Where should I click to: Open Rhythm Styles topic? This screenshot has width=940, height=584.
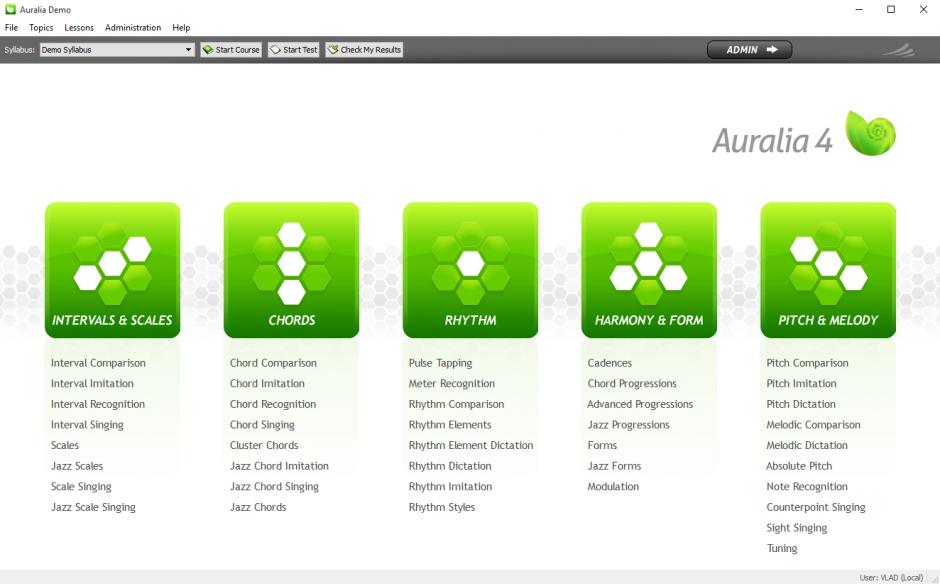tap(442, 507)
